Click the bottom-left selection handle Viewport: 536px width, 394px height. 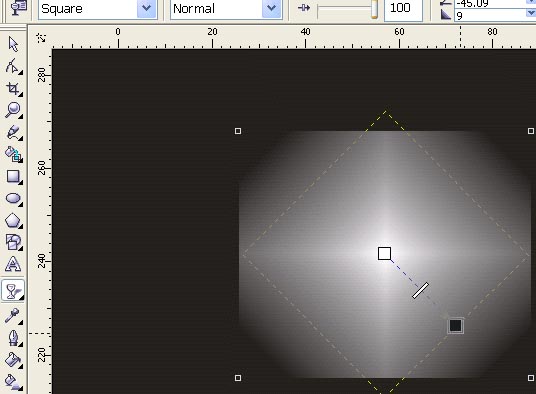pos(238,378)
